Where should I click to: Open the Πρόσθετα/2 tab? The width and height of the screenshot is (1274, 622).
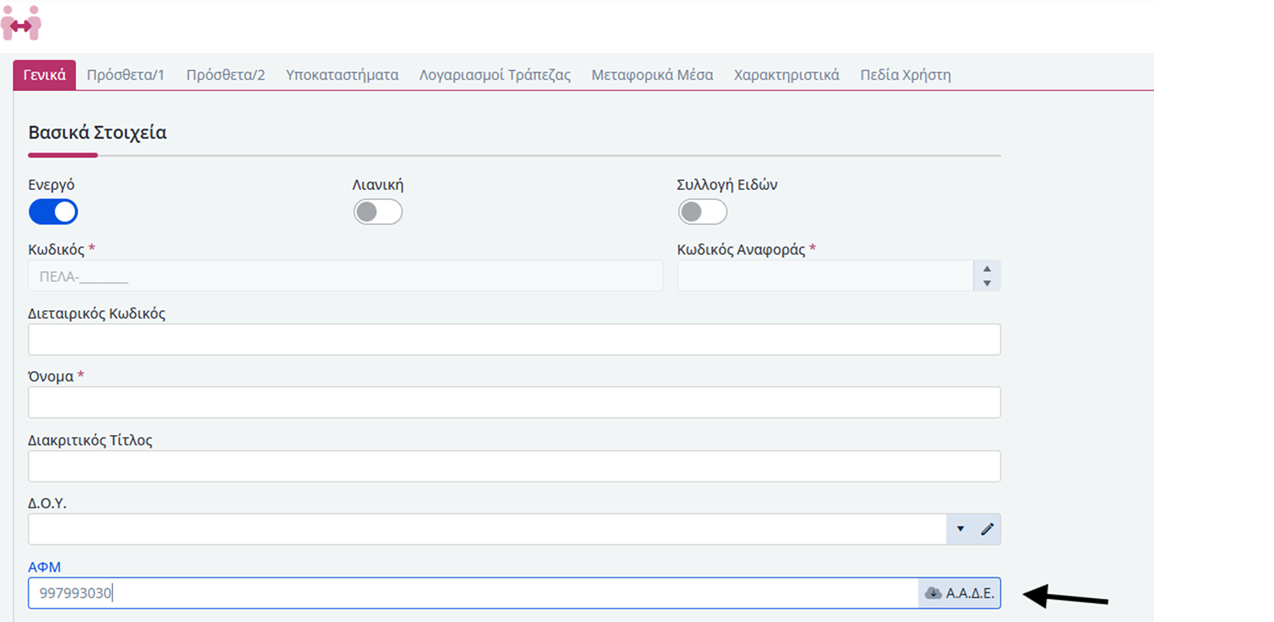[x=225, y=75]
